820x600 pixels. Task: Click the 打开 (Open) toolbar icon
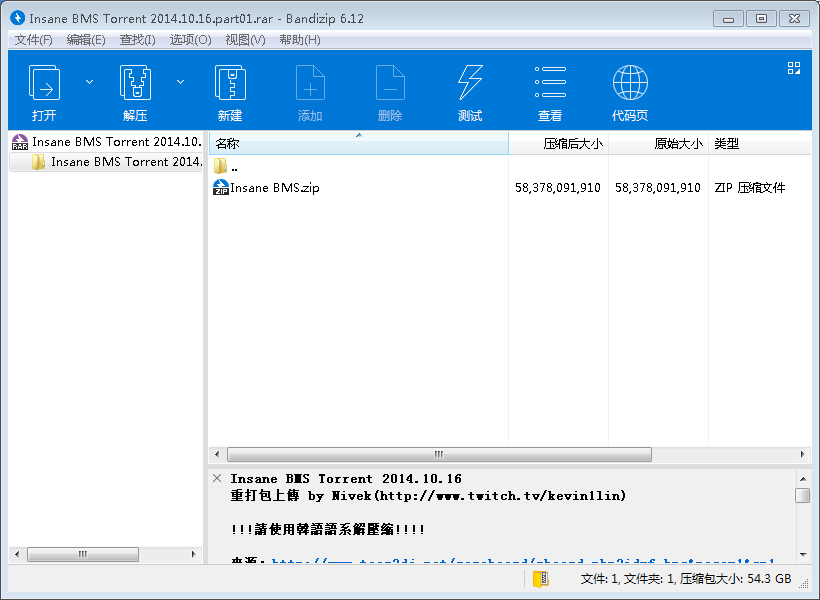click(x=44, y=83)
